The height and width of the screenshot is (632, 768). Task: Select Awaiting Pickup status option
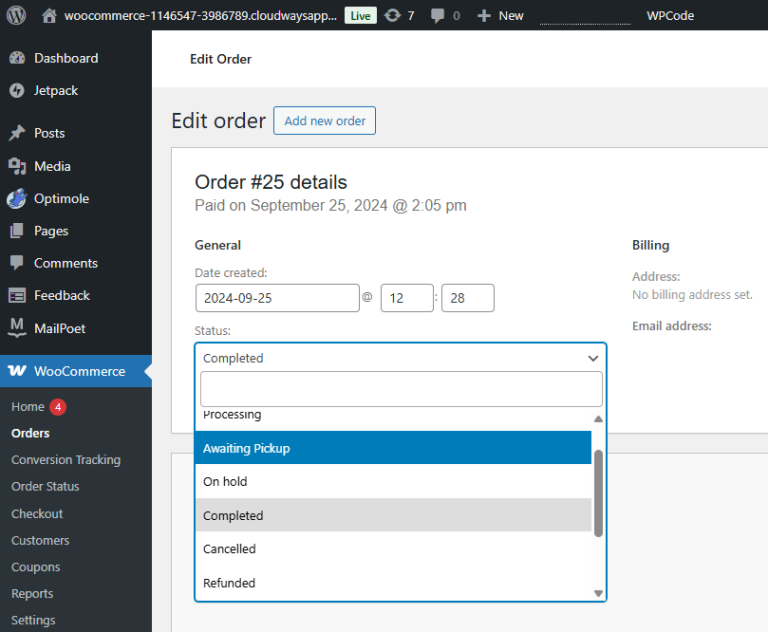(x=393, y=448)
